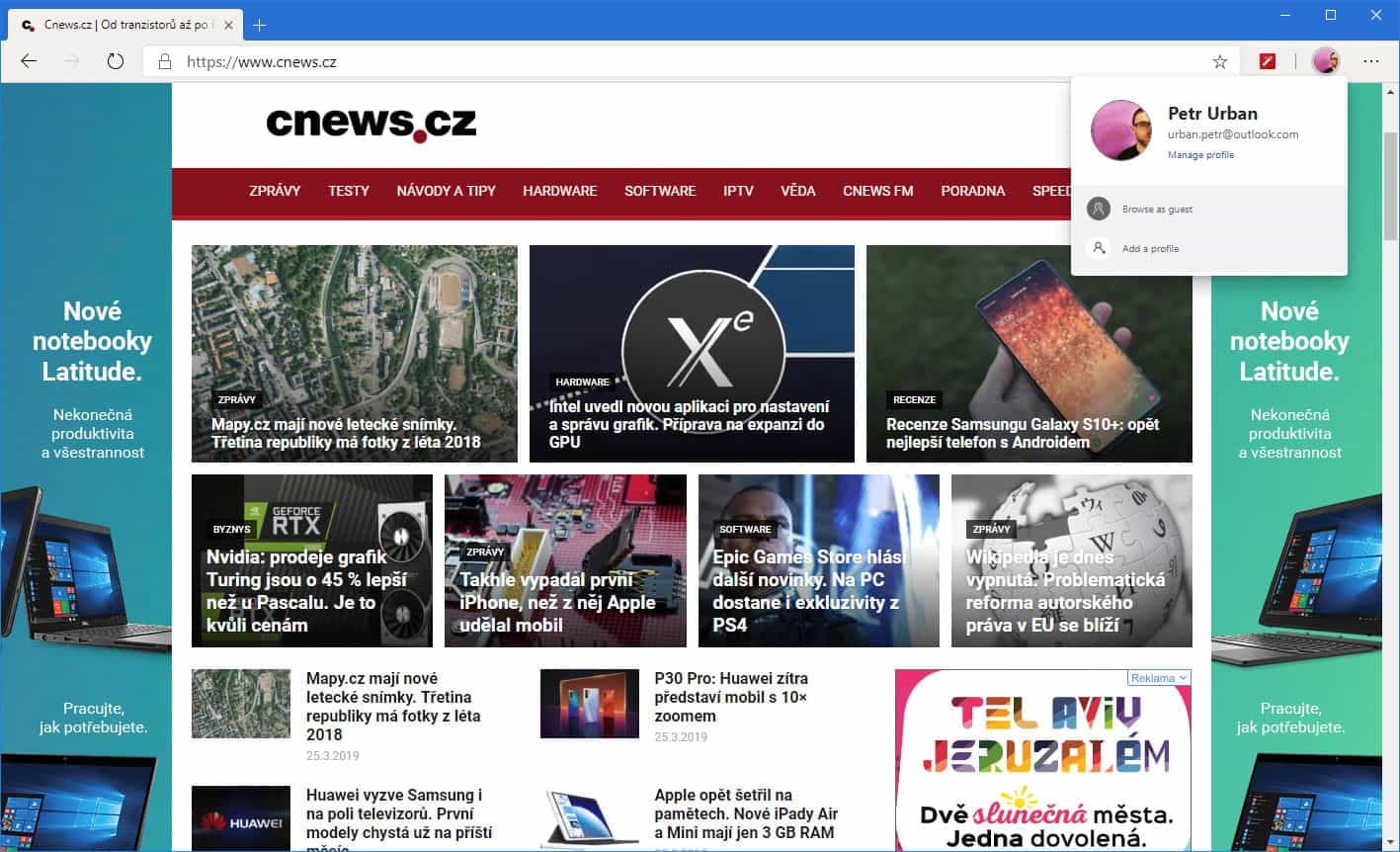Click Petr Urban's large profile picture

click(x=1121, y=130)
